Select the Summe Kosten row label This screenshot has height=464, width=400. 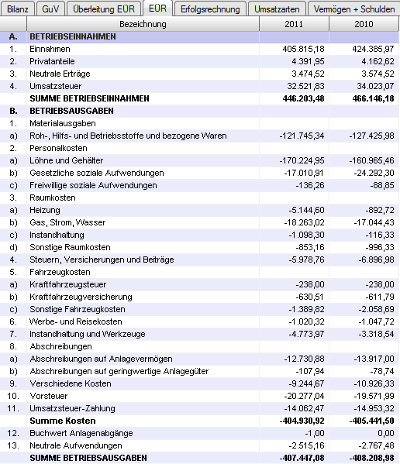62,421
